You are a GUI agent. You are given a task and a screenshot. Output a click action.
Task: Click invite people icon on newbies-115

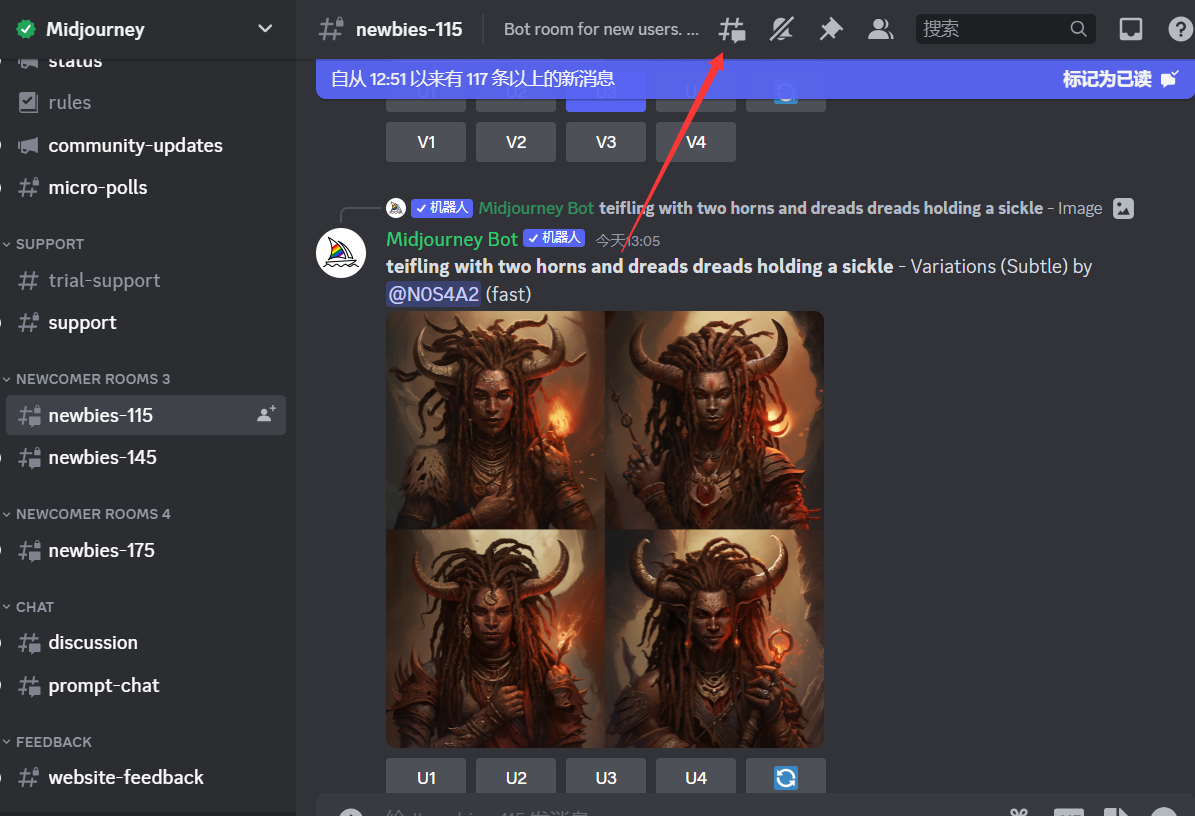pyautogui.click(x=266, y=414)
